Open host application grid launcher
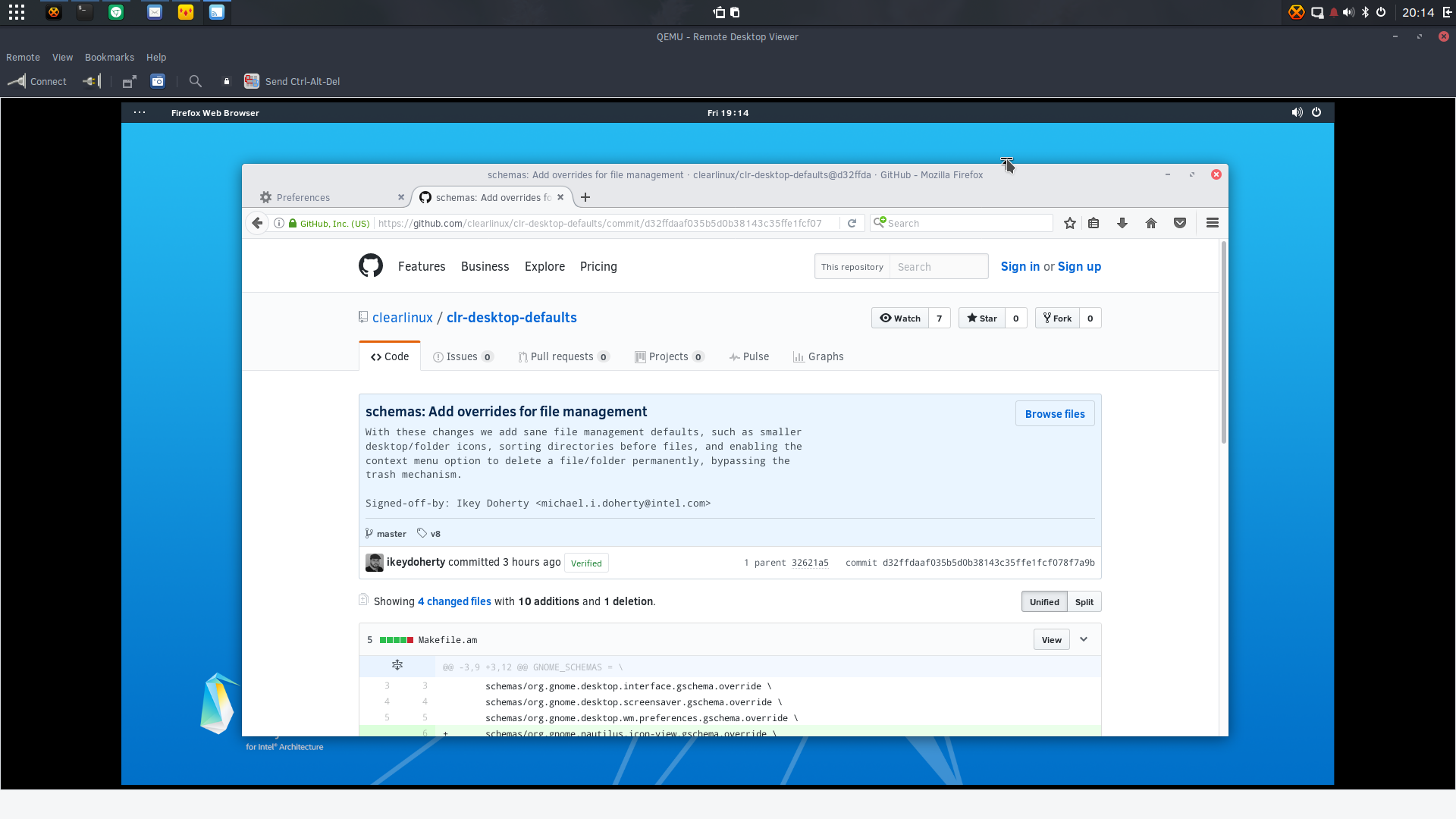The height and width of the screenshot is (819, 1456). 17,12
